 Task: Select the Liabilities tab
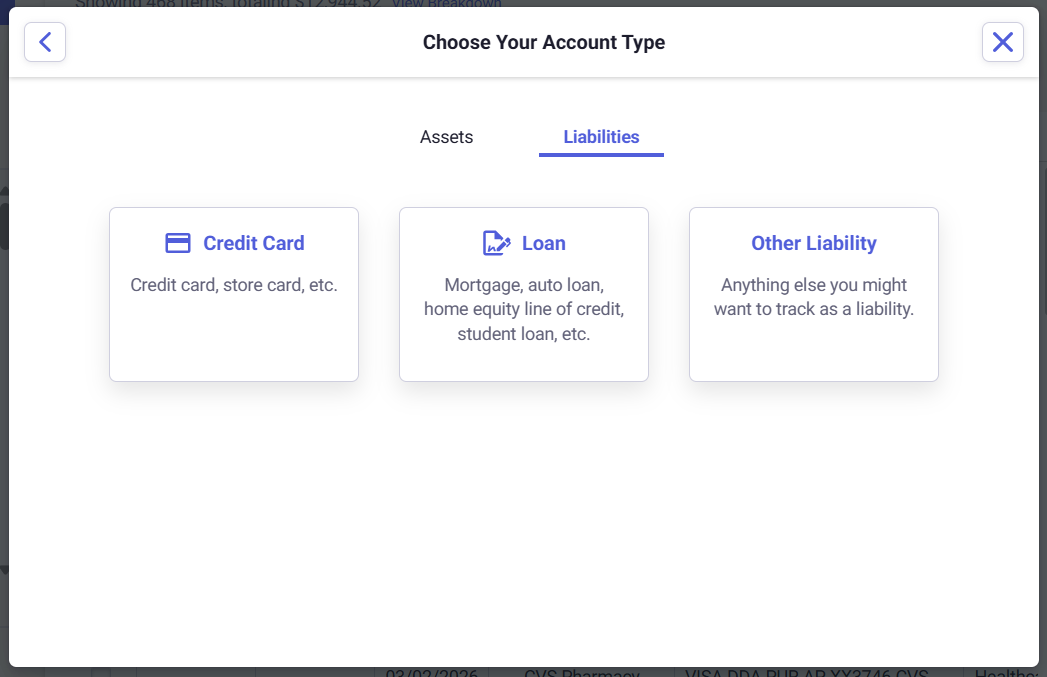601,137
